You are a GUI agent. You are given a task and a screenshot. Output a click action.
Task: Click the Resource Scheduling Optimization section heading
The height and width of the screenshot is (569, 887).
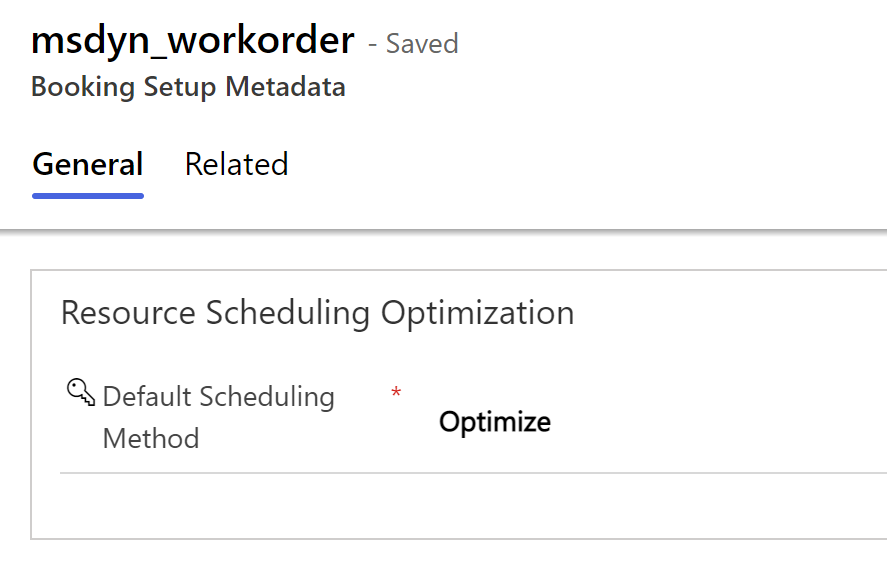click(x=317, y=312)
